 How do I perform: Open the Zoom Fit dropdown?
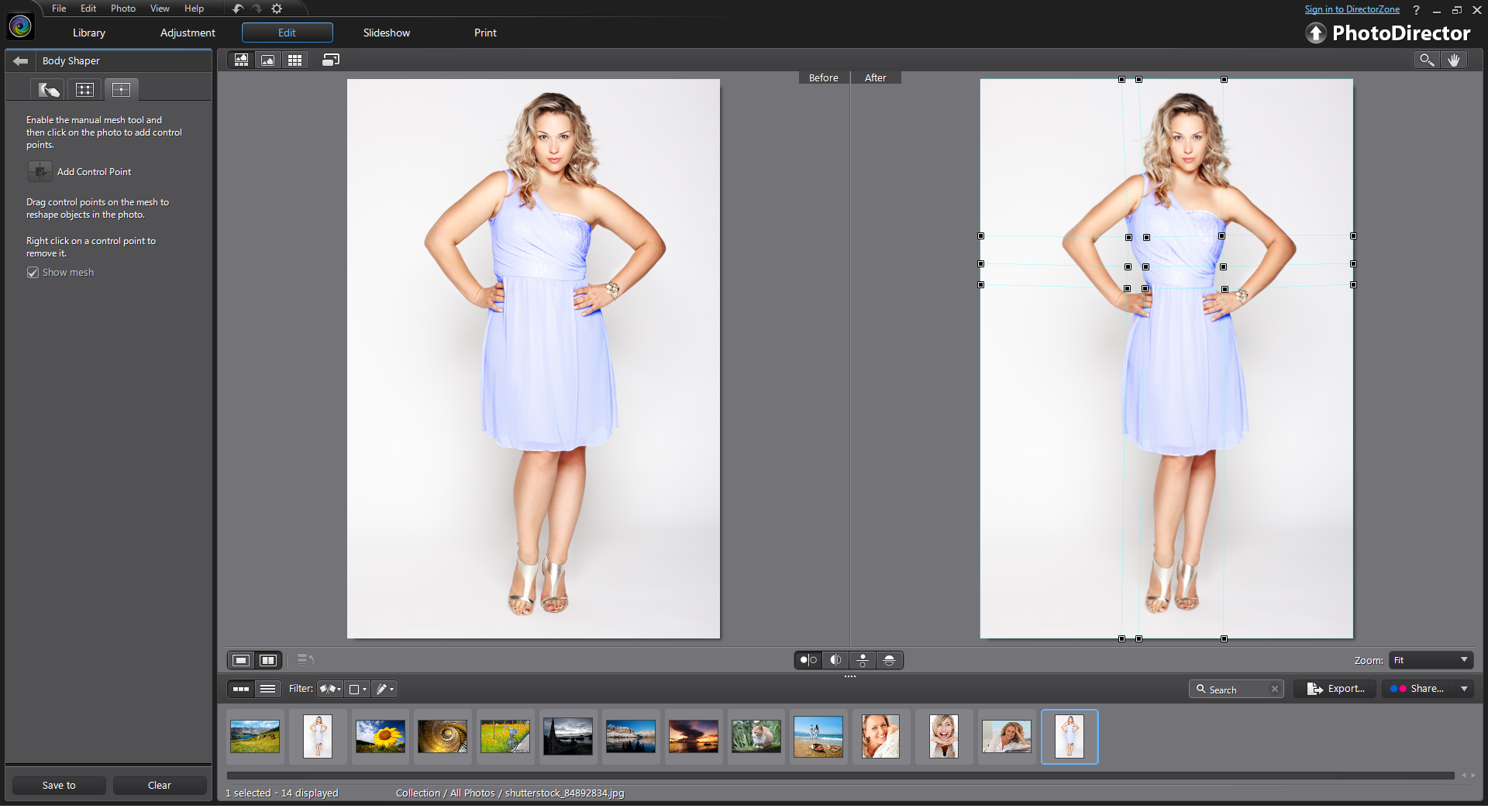(x=1431, y=661)
